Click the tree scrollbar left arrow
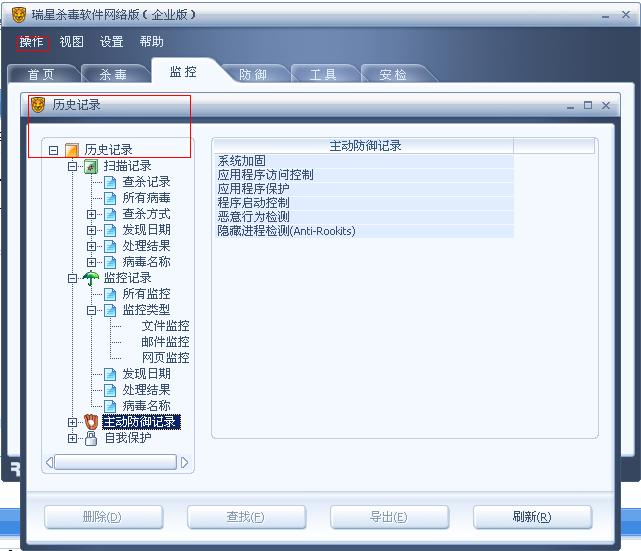 [x=49, y=463]
